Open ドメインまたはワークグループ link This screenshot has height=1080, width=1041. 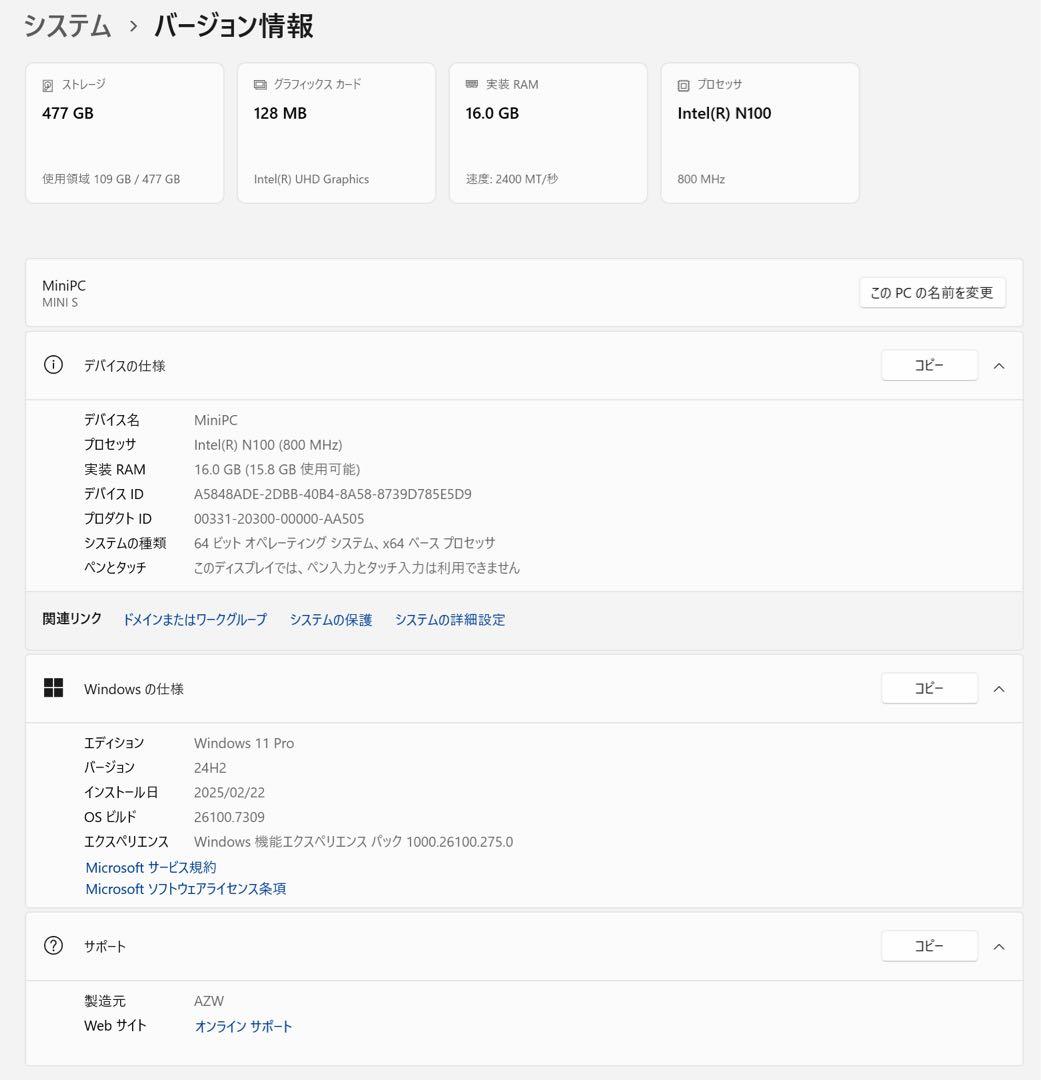click(195, 620)
